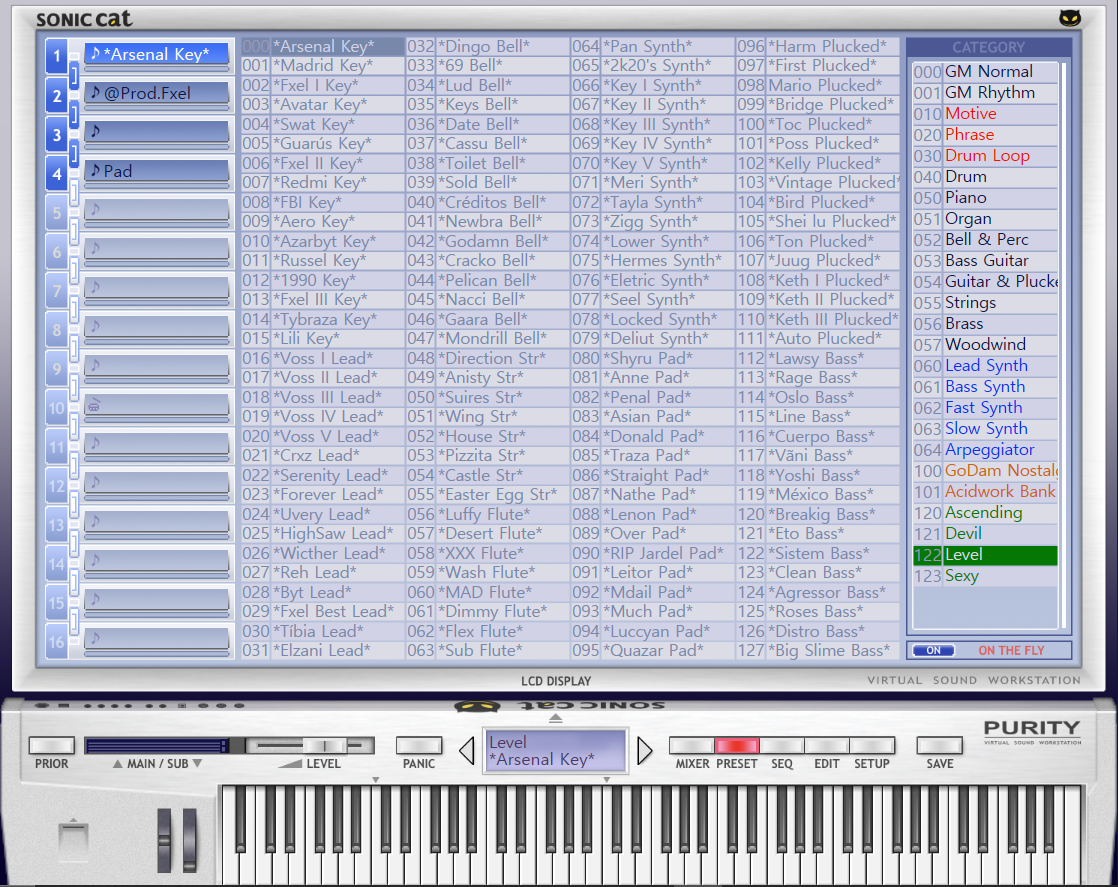This screenshot has width=1118, height=887.
Task: Select channel 10 number button
Action: [x=57, y=409]
